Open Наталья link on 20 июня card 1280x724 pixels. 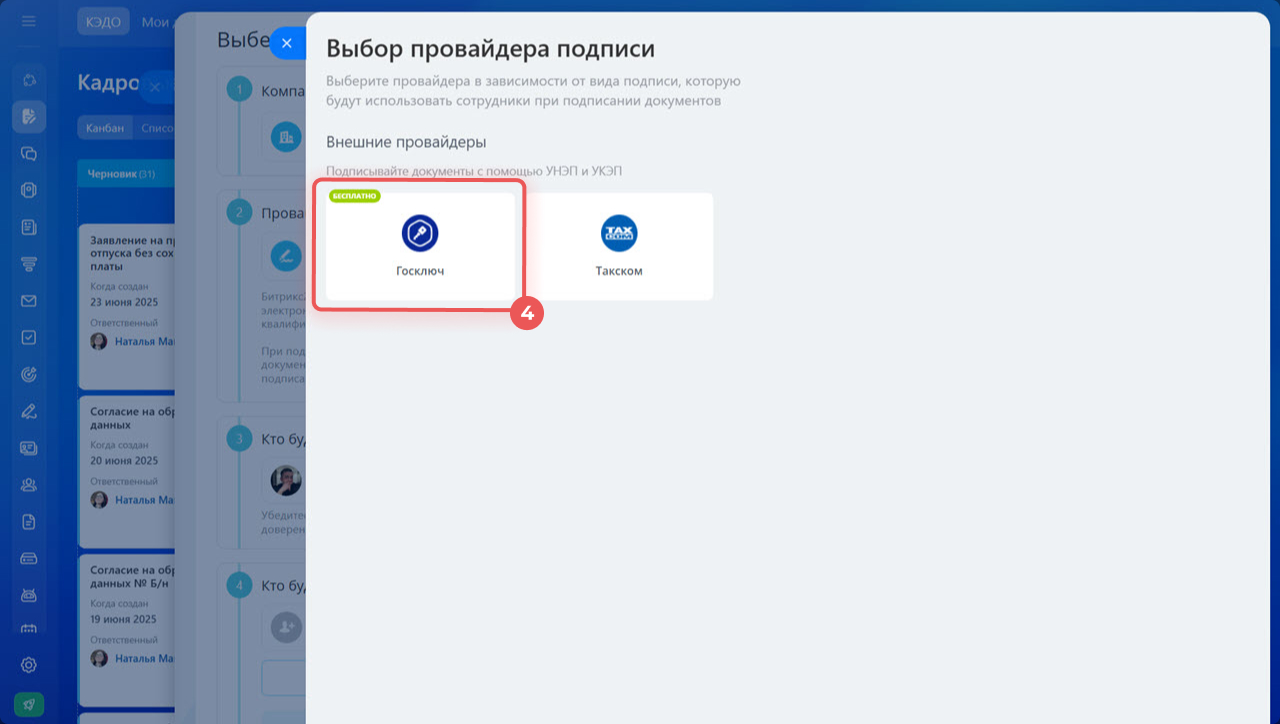[145, 500]
